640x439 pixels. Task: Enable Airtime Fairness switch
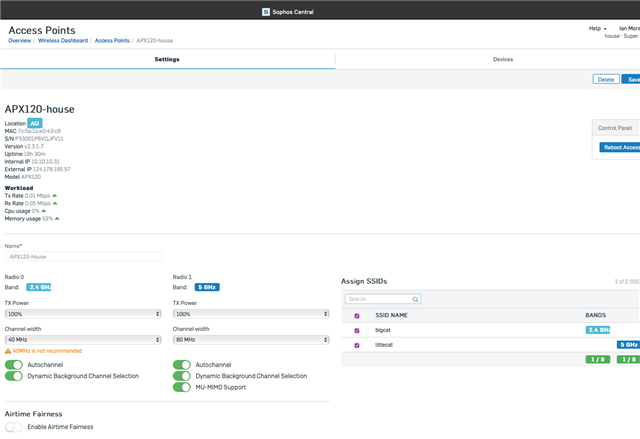pos(14,427)
